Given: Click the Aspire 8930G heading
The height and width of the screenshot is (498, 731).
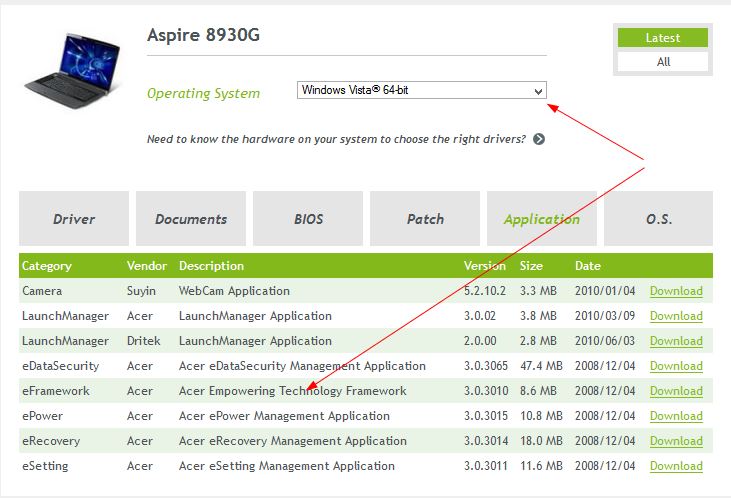Looking at the screenshot, I should point(203,35).
